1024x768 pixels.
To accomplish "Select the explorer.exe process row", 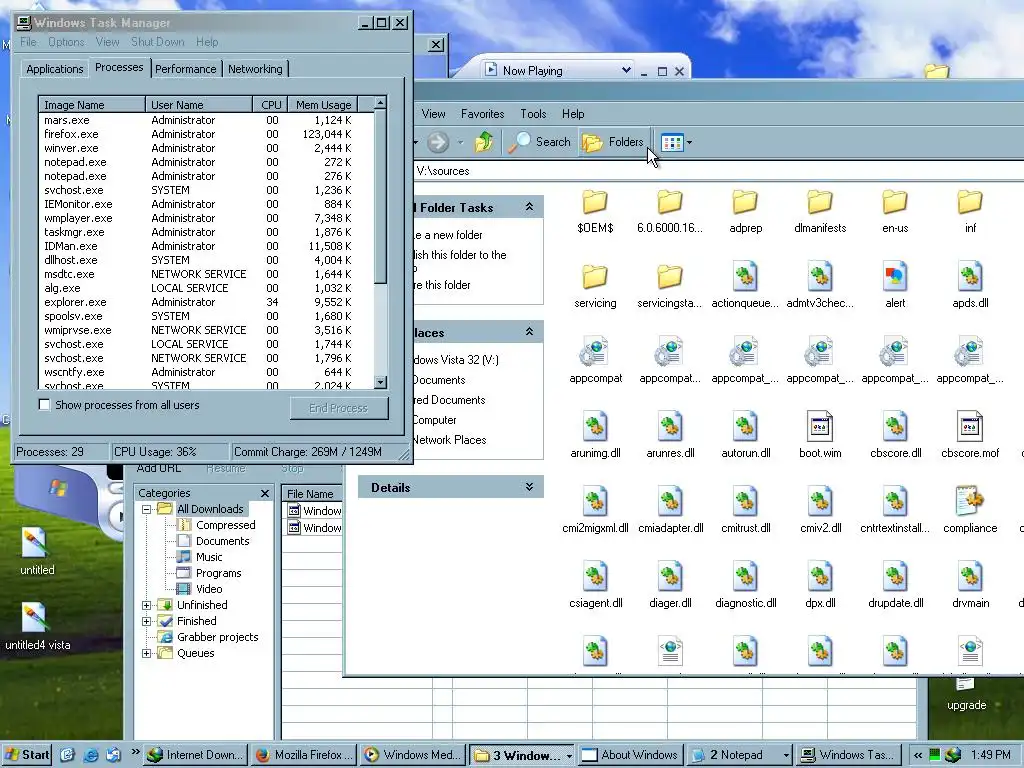I will tap(206, 302).
